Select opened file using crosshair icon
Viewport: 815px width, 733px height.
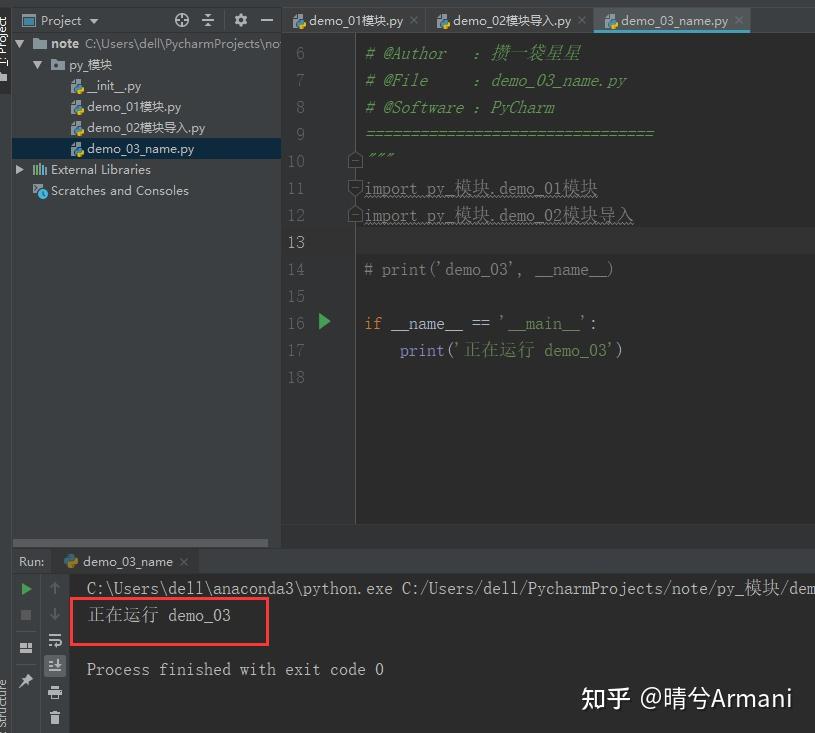tap(181, 20)
